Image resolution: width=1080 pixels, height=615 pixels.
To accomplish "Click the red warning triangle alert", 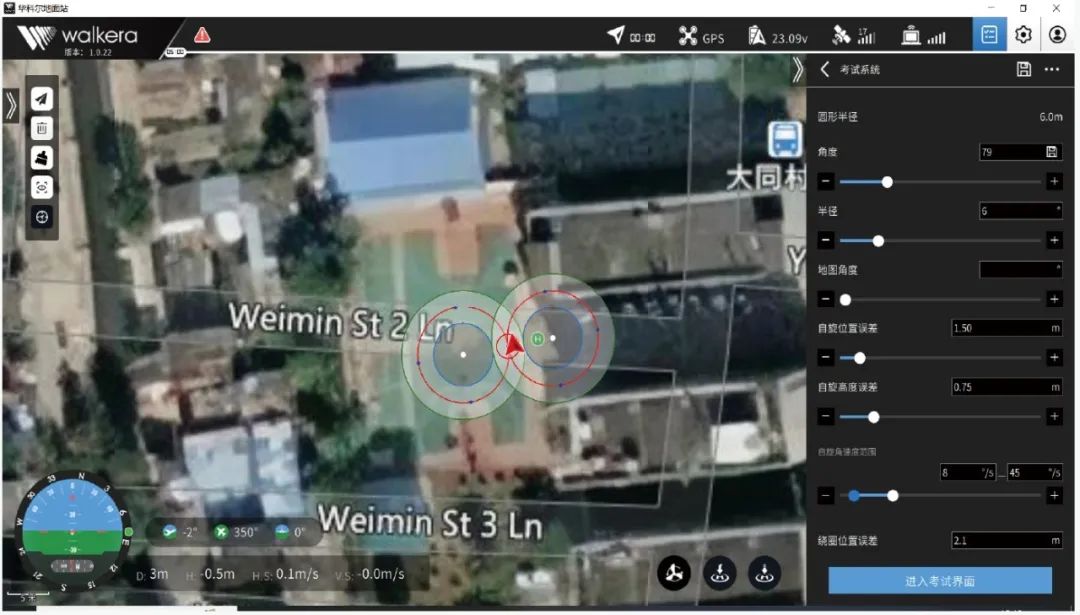I will 202,36.
